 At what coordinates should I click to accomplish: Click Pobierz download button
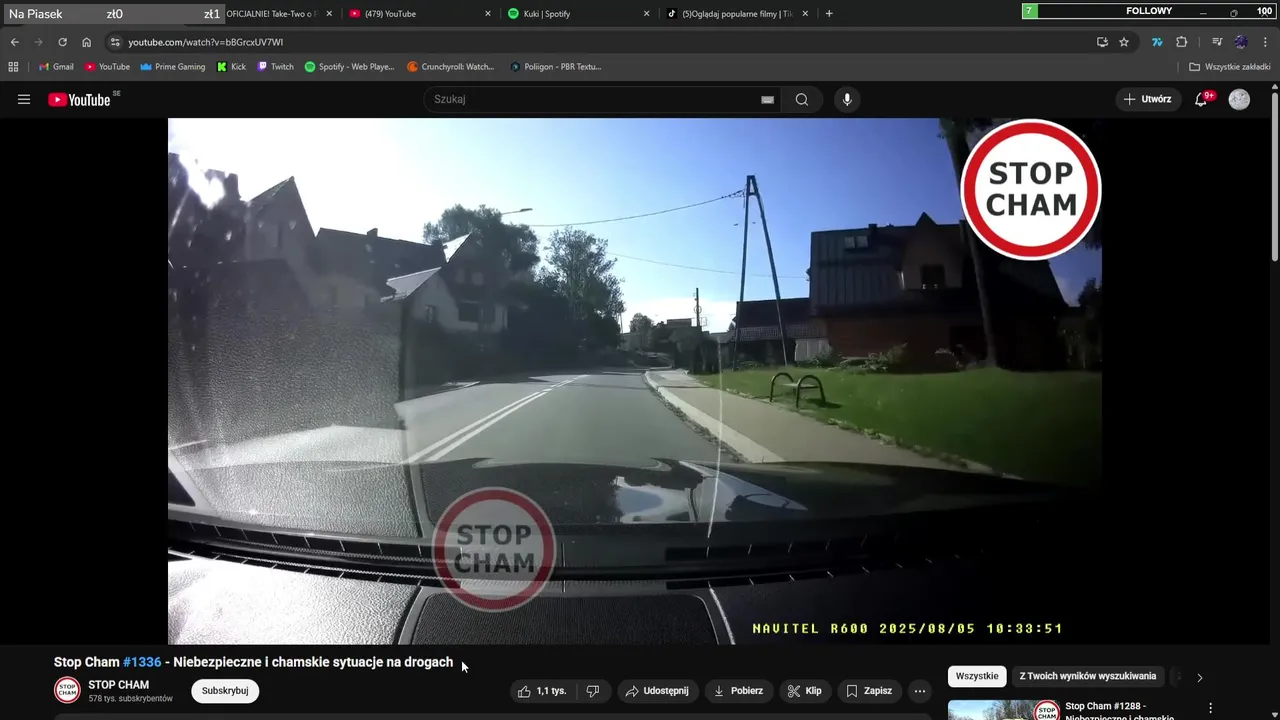(x=738, y=691)
